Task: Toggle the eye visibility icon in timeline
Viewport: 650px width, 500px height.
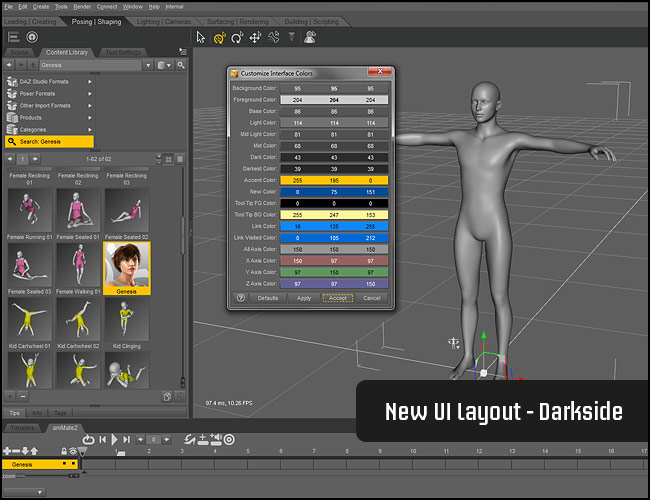Action: point(73,452)
